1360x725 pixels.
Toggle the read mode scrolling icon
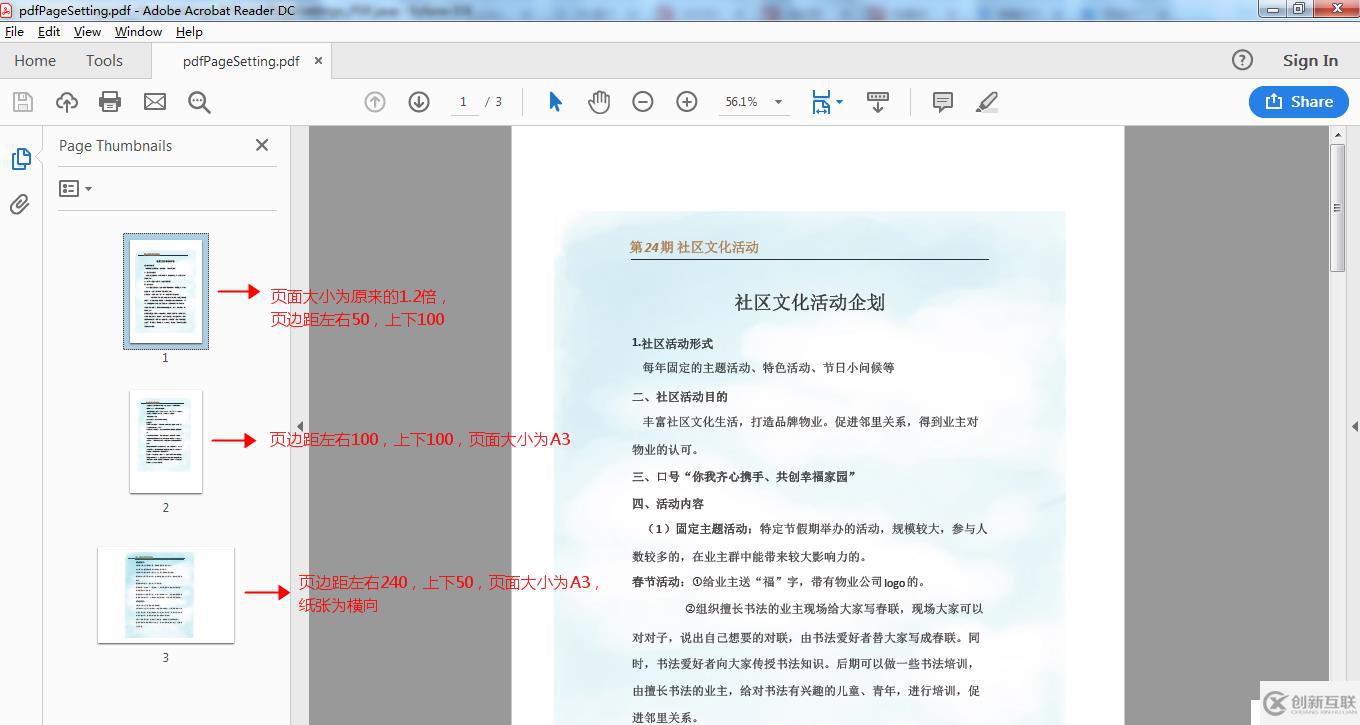click(878, 102)
